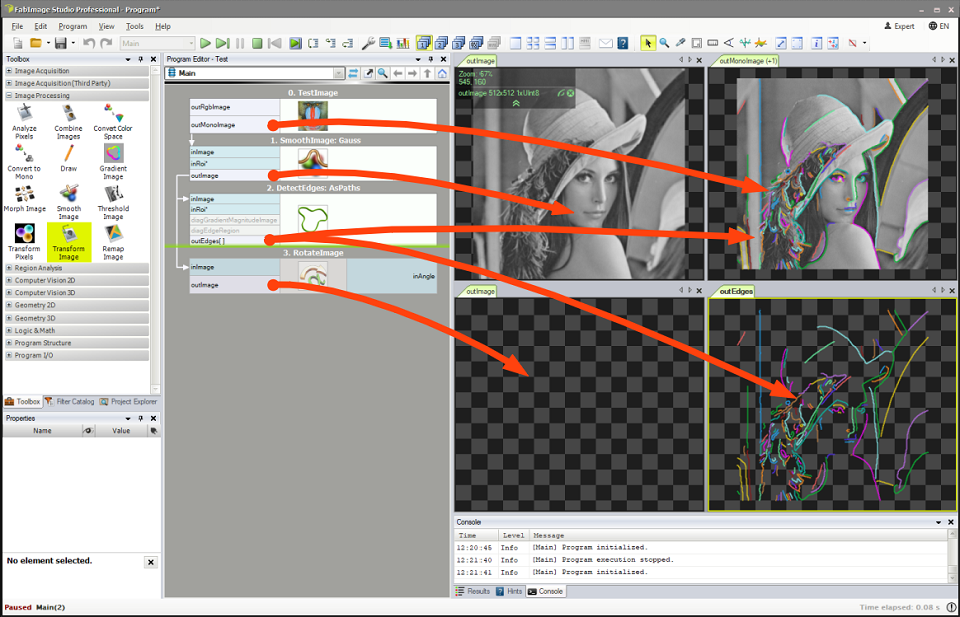Screen dimensions: 960x617
Task: Open the disabled Main combo box in toolbar
Action: (x=157, y=43)
